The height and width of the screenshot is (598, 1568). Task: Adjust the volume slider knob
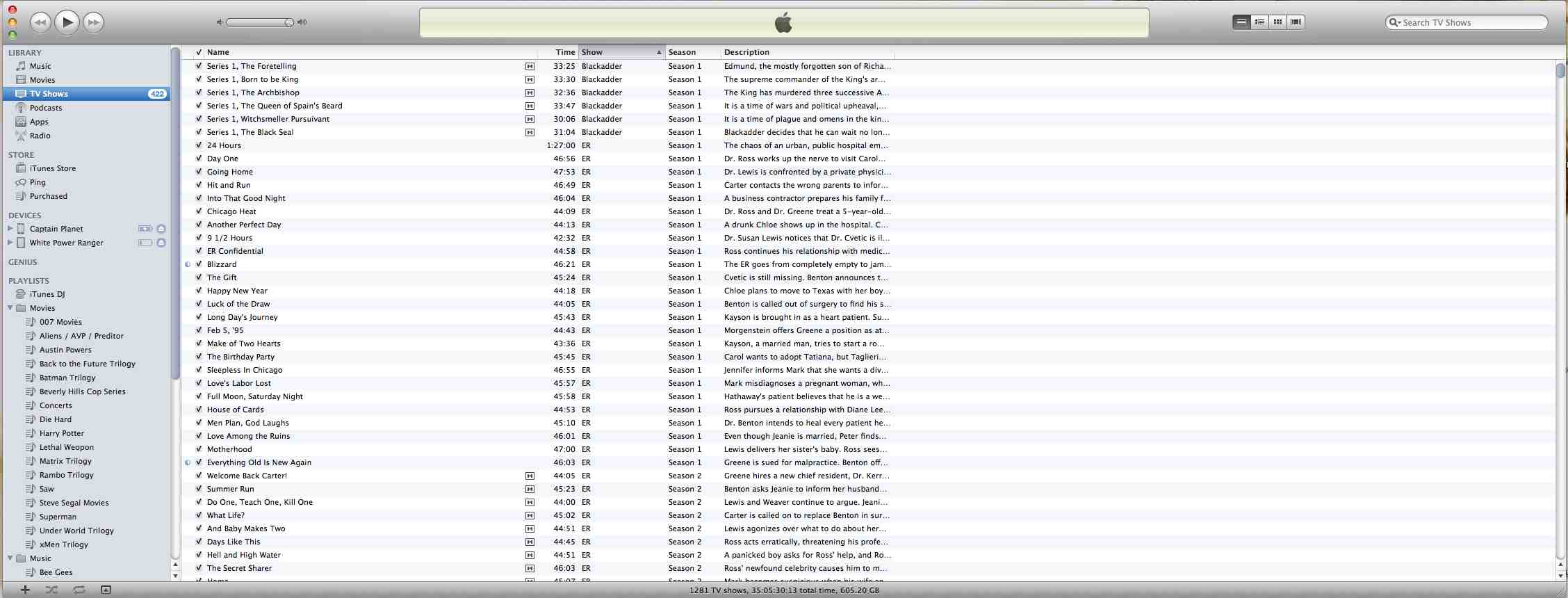click(x=289, y=22)
